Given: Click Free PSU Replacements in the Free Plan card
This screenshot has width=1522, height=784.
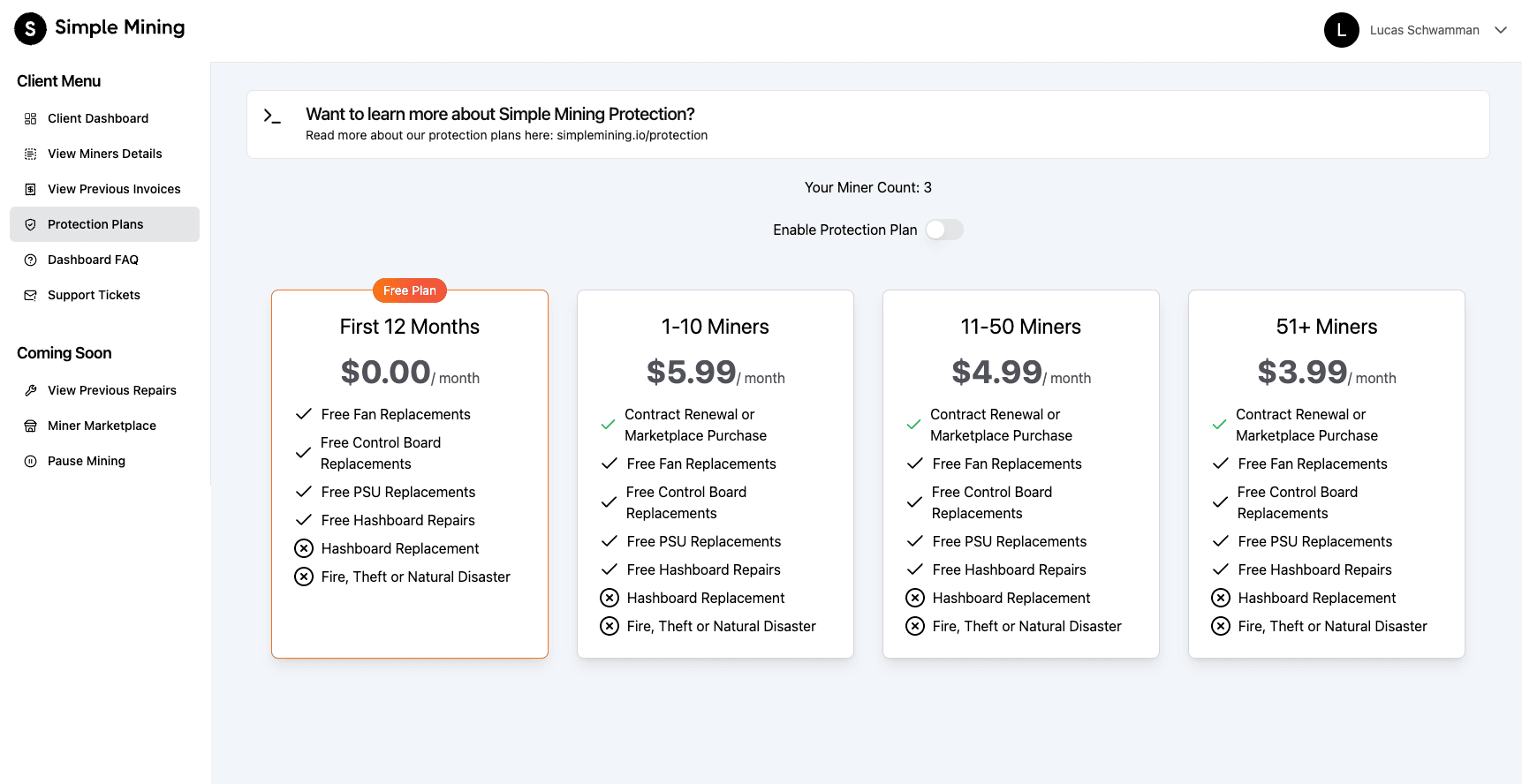Looking at the screenshot, I should point(398,492).
